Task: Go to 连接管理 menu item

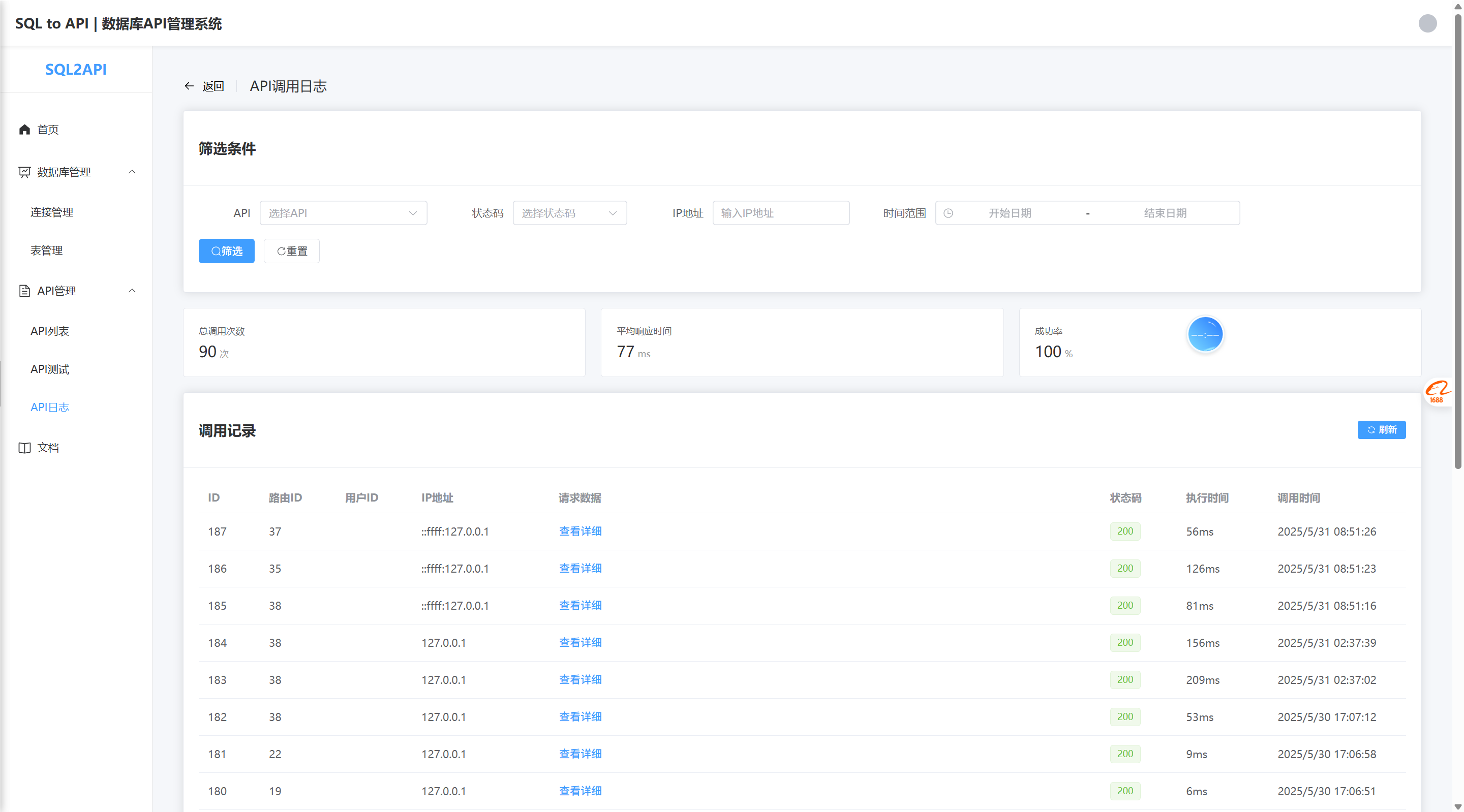Action: (52, 212)
